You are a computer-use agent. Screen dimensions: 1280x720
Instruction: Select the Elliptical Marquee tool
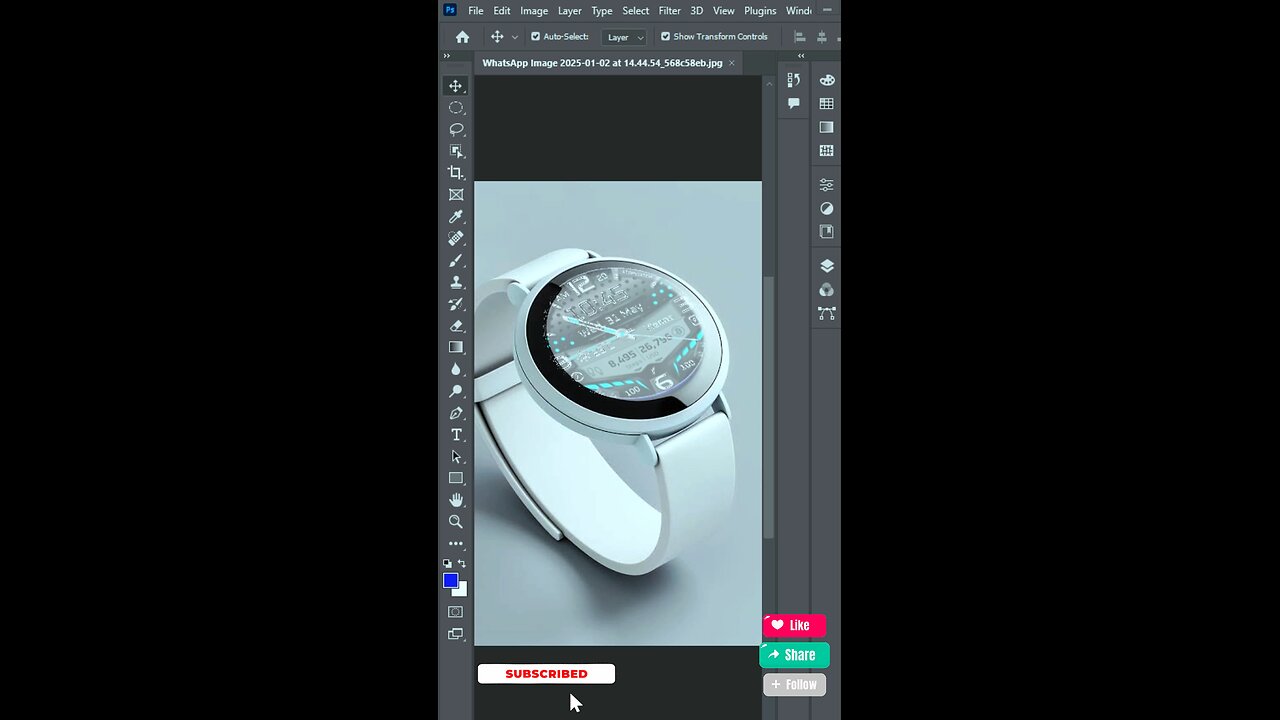[456, 108]
